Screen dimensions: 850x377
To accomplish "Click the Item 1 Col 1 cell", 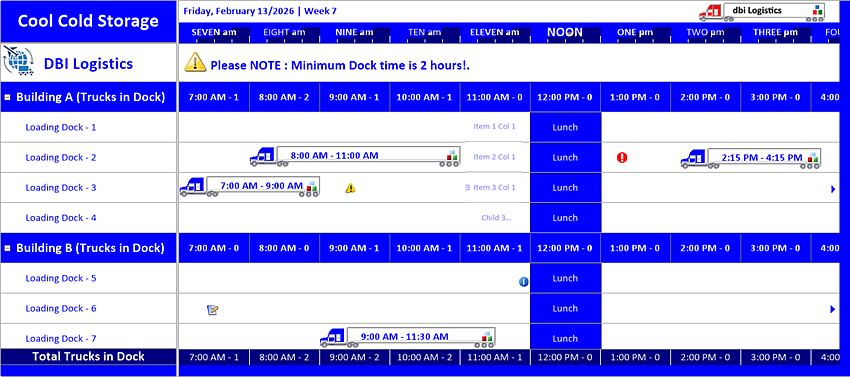I will pyautogui.click(x=494, y=126).
